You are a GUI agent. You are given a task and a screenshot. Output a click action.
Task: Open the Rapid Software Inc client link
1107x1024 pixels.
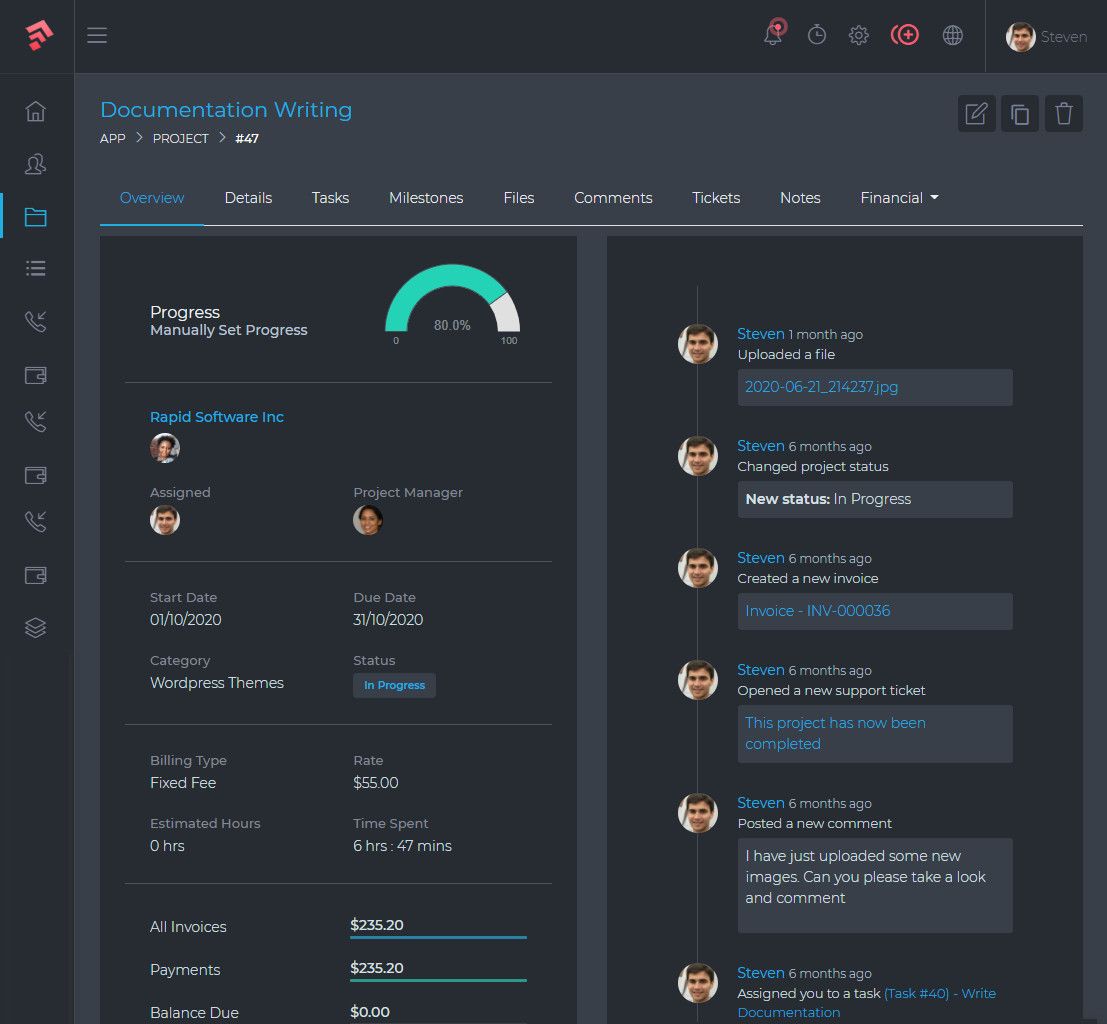(x=216, y=416)
